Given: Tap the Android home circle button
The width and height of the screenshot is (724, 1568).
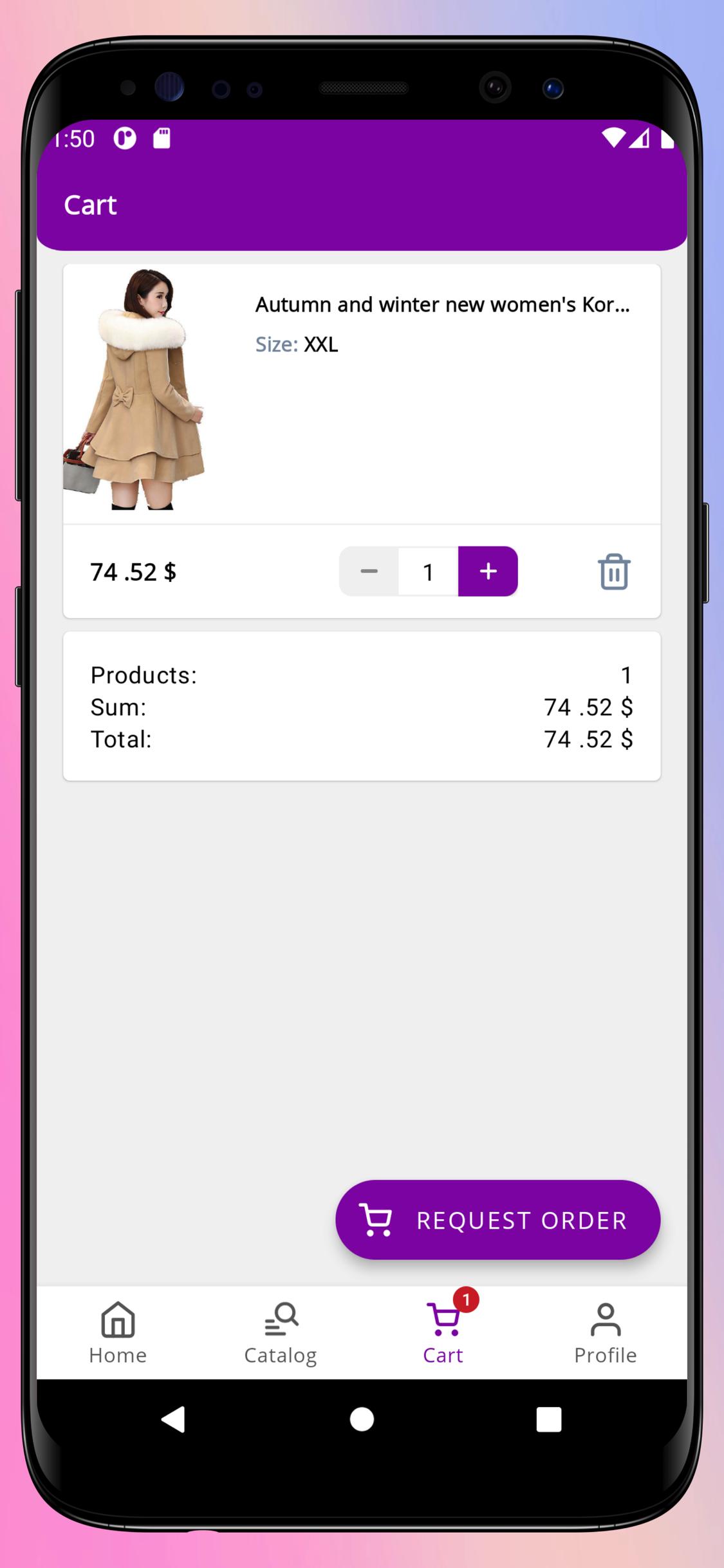Looking at the screenshot, I should click(362, 1419).
